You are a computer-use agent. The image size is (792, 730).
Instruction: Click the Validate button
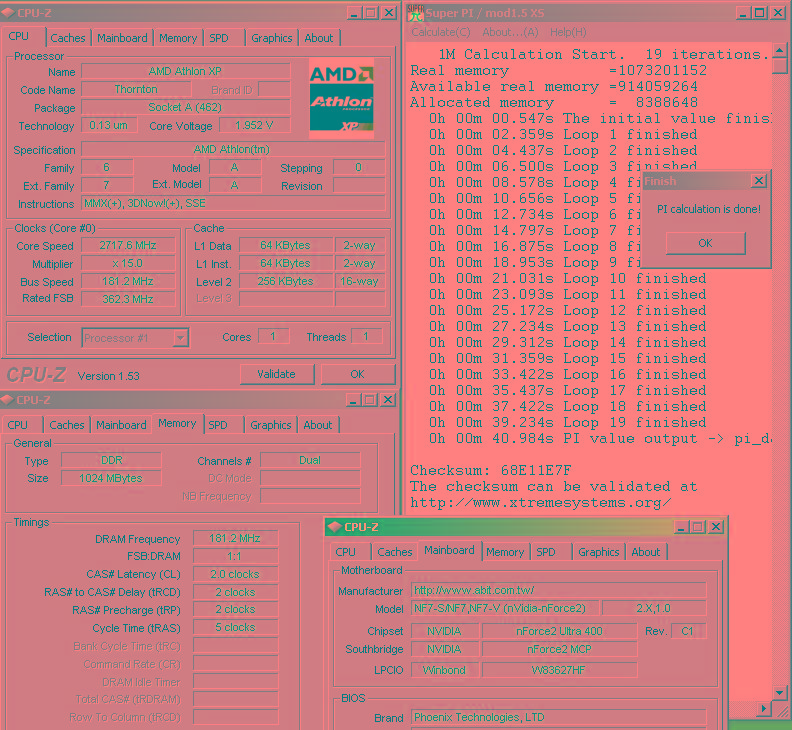(x=276, y=374)
